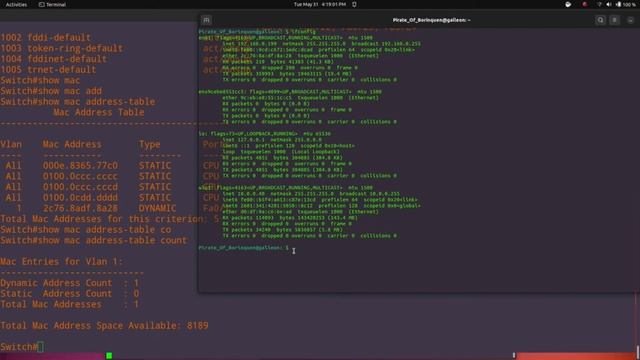
Task: Click 'Dynamic Address Count : 1' line
Action: (x=70, y=283)
